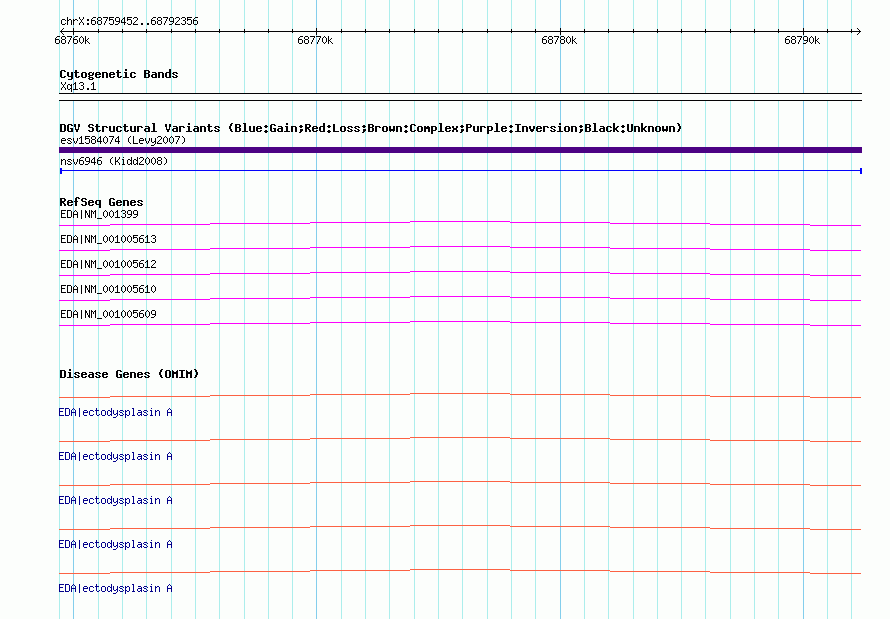The image size is (890, 619).
Task: Click the 68780k ruler tick label
Action: coord(559,40)
